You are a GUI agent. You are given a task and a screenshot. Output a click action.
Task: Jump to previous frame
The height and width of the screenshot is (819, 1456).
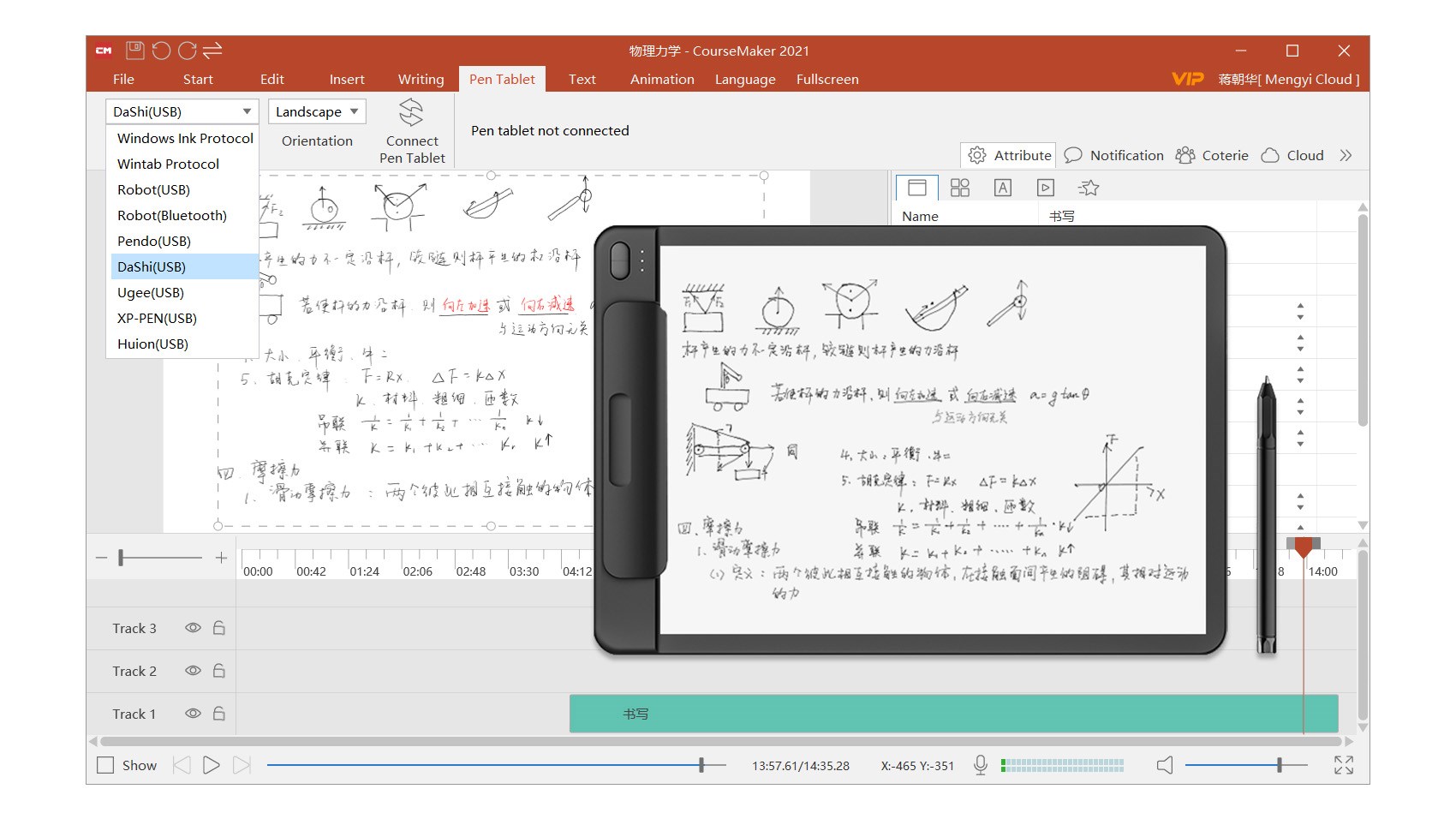pyautogui.click(x=182, y=765)
